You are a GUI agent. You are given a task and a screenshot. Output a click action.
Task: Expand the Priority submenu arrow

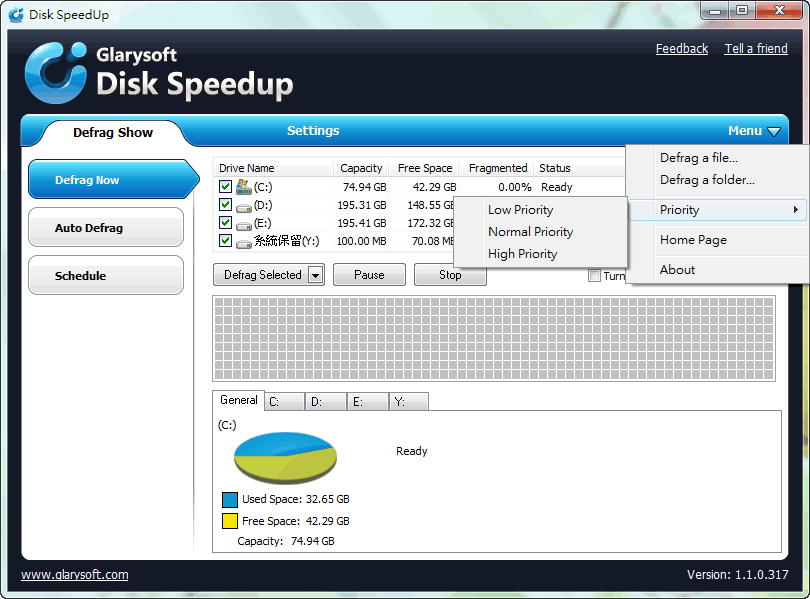[x=796, y=210]
